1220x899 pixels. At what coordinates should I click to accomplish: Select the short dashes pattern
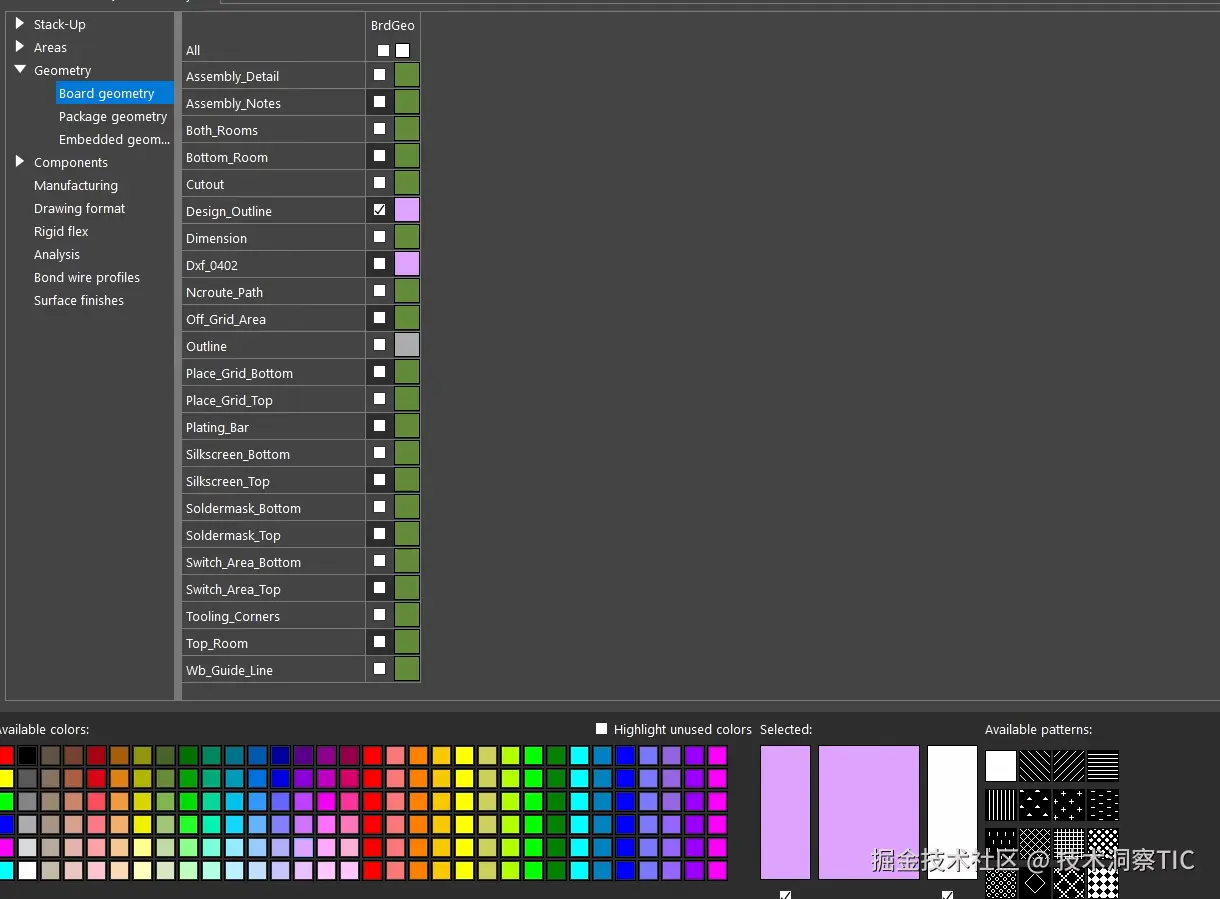pyautogui.click(x=1103, y=805)
